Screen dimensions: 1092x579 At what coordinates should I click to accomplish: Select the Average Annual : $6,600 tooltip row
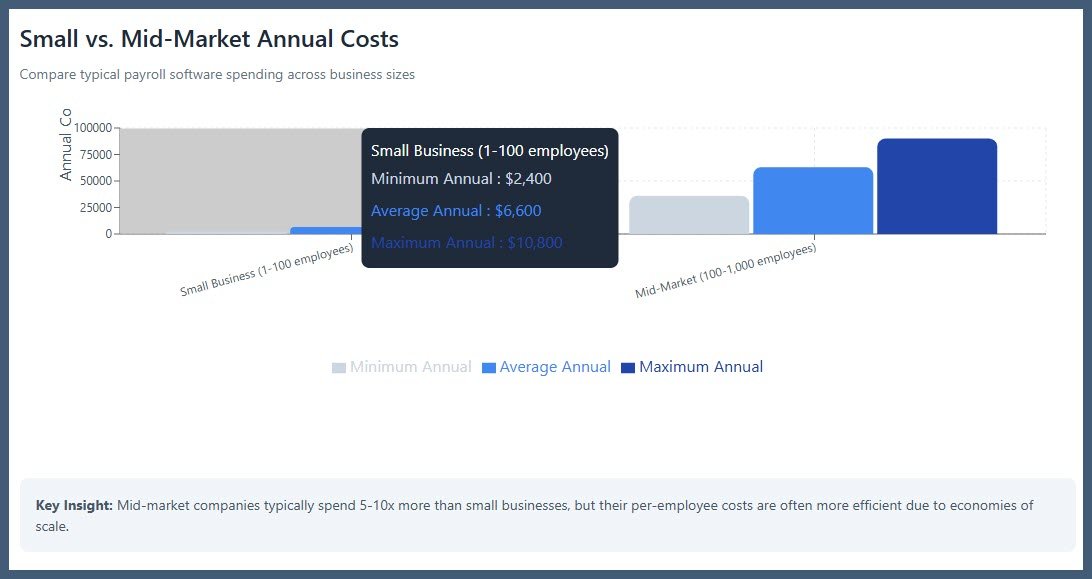[x=455, y=211]
